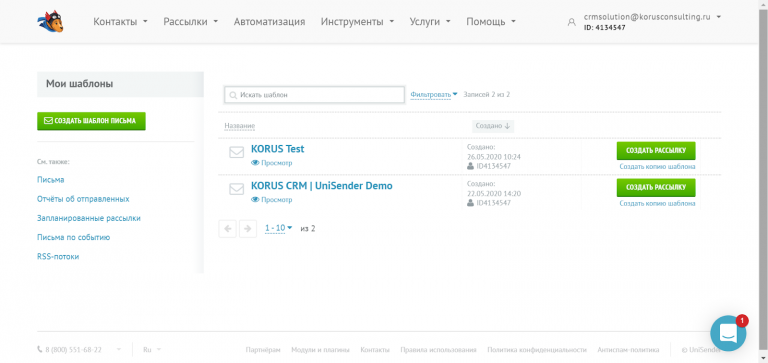Click the Записей 2 из 2 counter
The image size is (768, 363).
[486, 94]
